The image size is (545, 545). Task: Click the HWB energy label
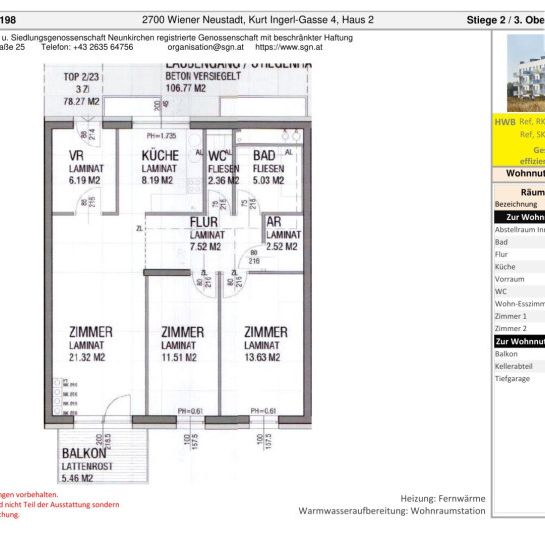505,122
